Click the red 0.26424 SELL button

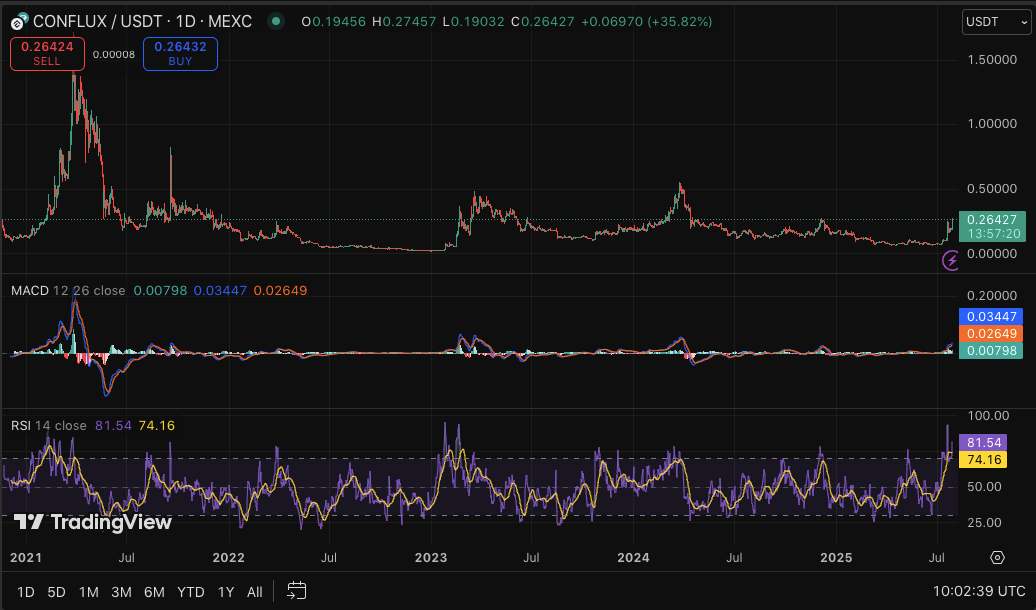[47, 54]
